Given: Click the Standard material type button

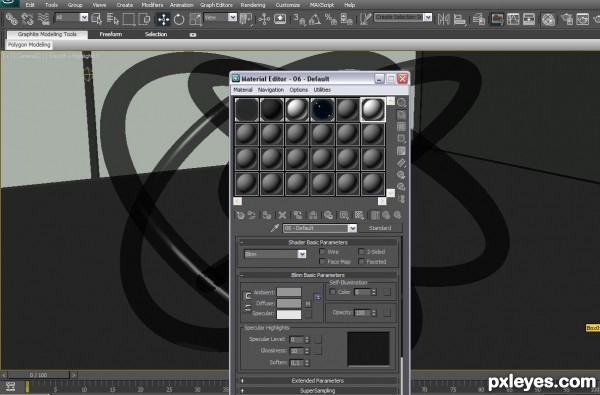Looking at the screenshot, I should 380,228.
